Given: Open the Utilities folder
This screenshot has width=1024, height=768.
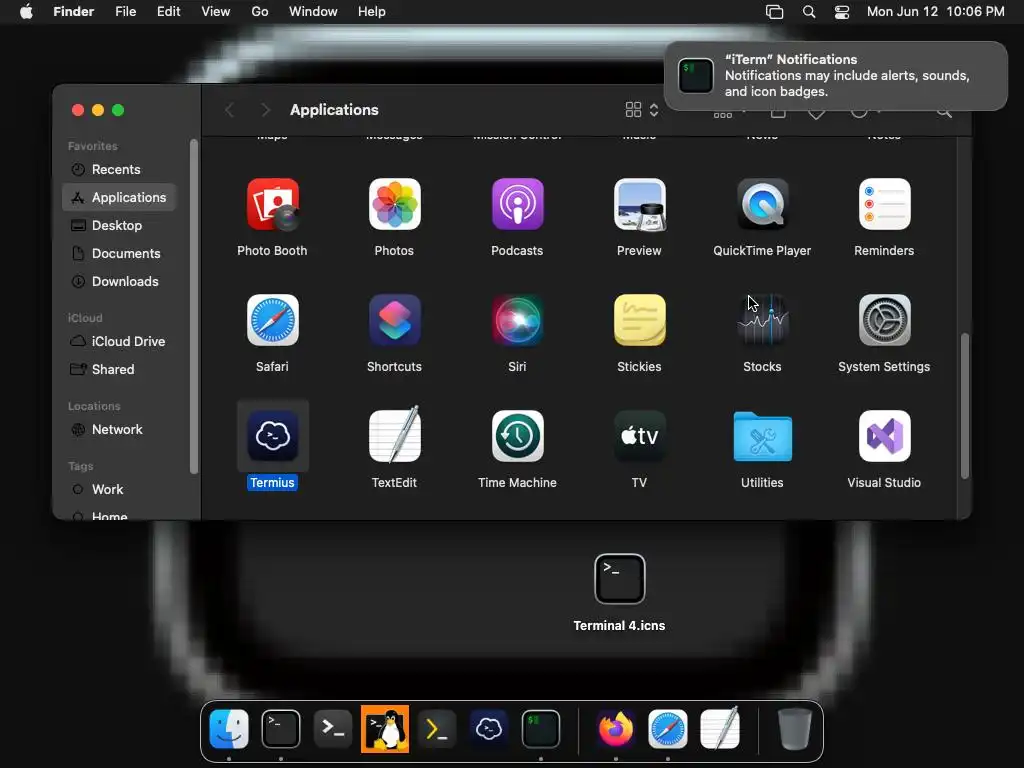Looking at the screenshot, I should coord(762,436).
